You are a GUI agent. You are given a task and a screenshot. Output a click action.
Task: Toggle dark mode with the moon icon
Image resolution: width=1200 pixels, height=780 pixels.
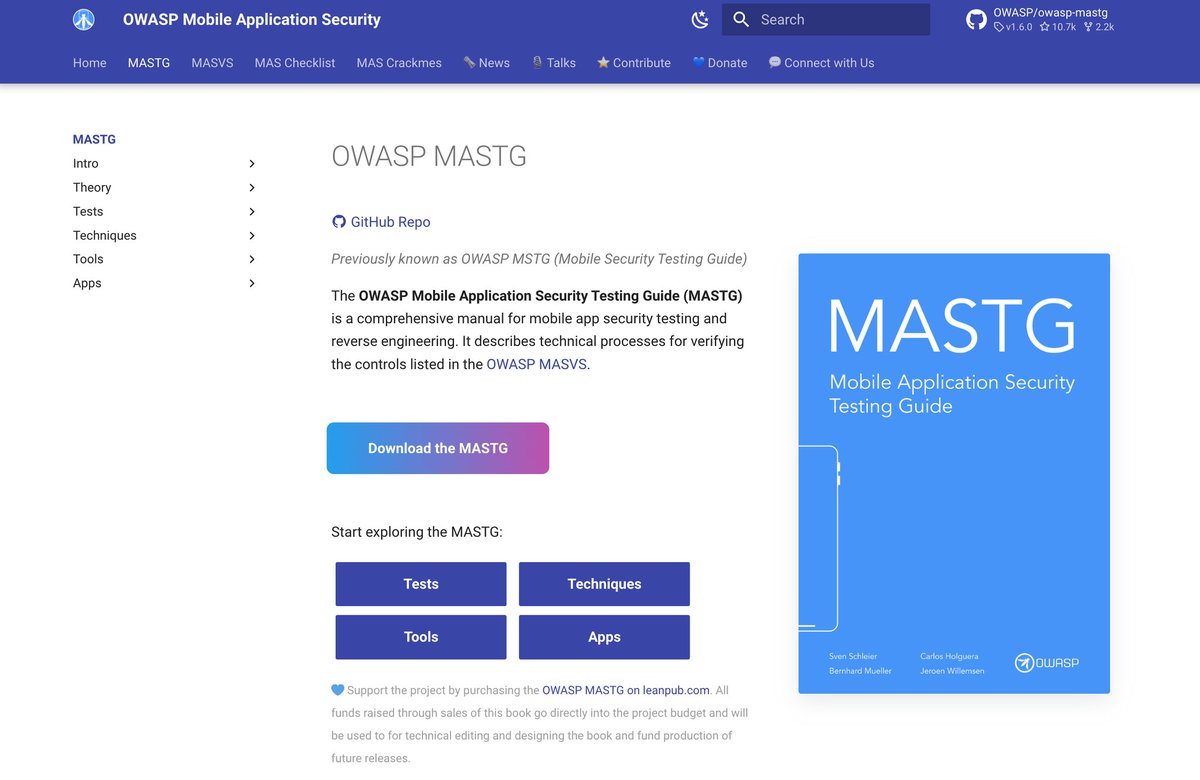[x=700, y=20]
